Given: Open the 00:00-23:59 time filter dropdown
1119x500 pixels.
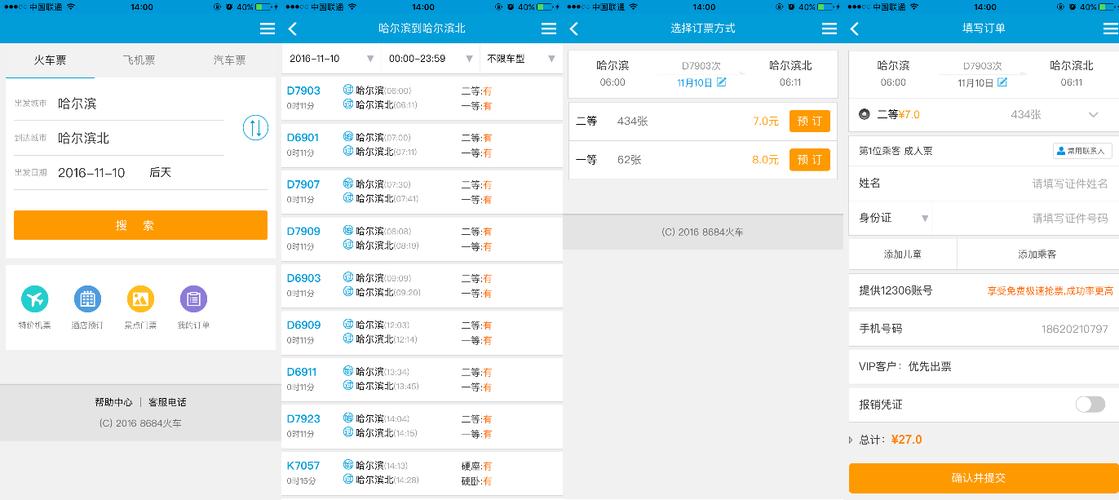Looking at the screenshot, I should (431, 58).
